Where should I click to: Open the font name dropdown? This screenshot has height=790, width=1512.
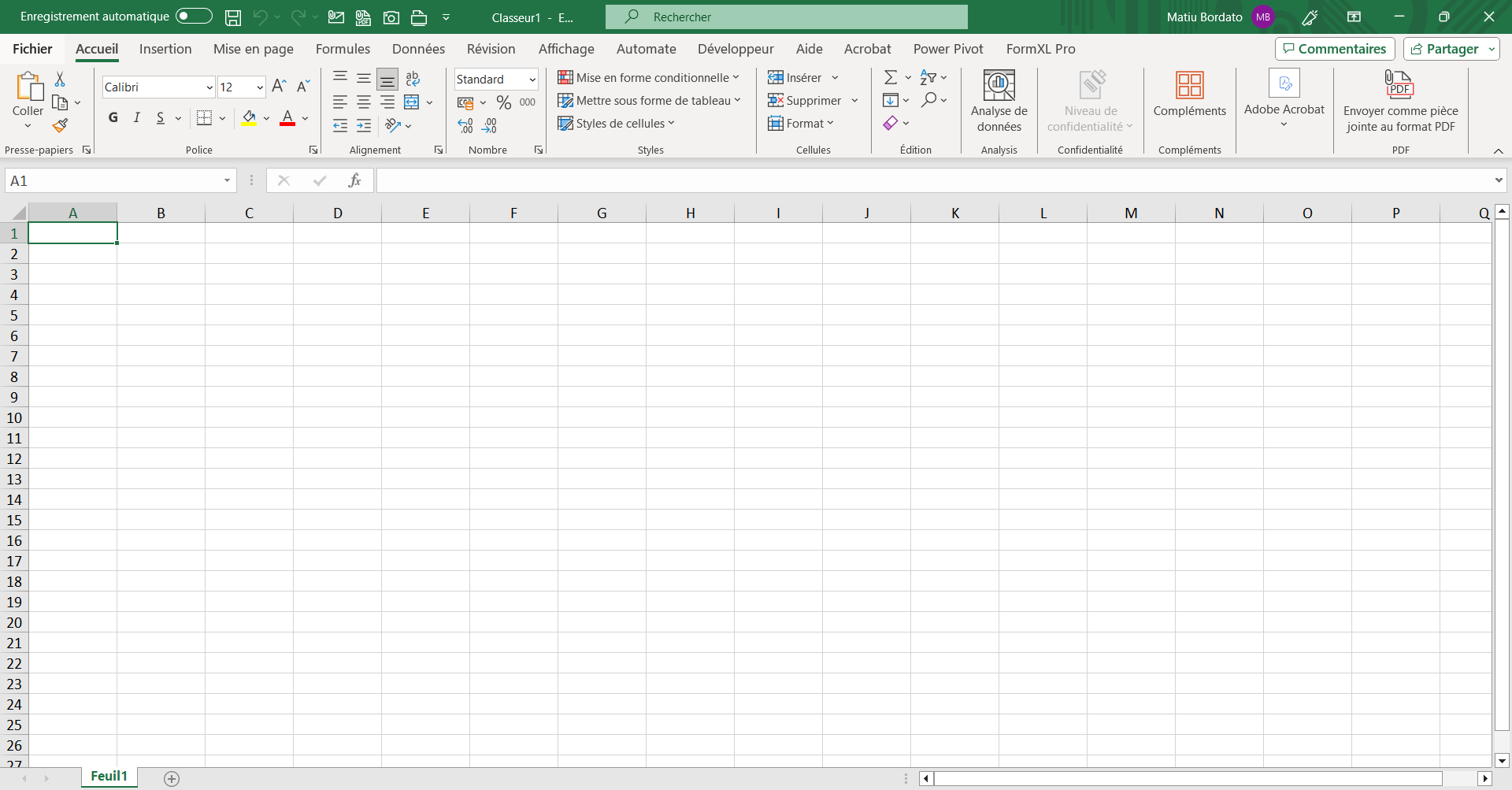coord(208,87)
